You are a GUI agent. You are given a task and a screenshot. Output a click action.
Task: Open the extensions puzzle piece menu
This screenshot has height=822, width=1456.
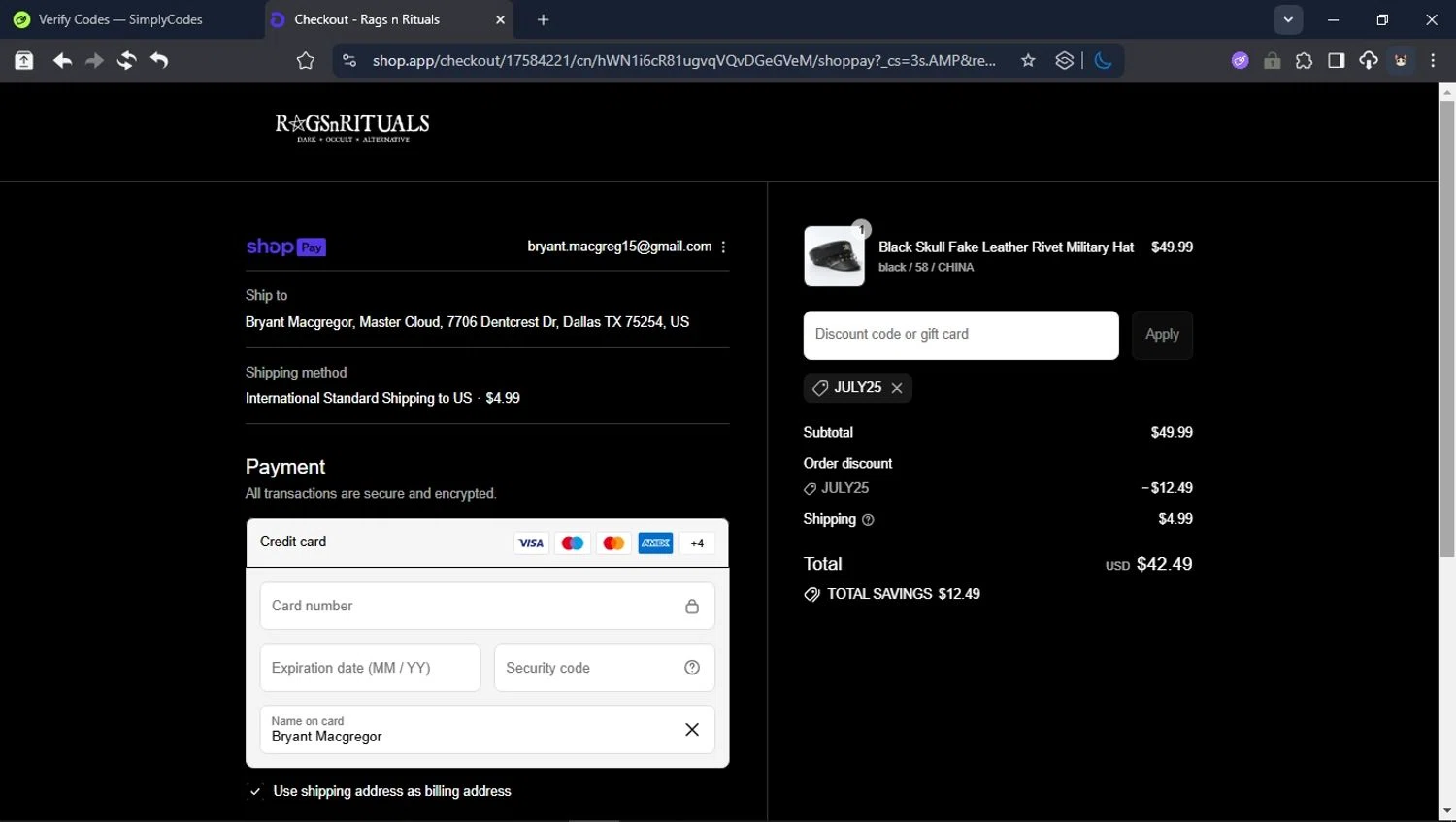(x=1304, y=60)
